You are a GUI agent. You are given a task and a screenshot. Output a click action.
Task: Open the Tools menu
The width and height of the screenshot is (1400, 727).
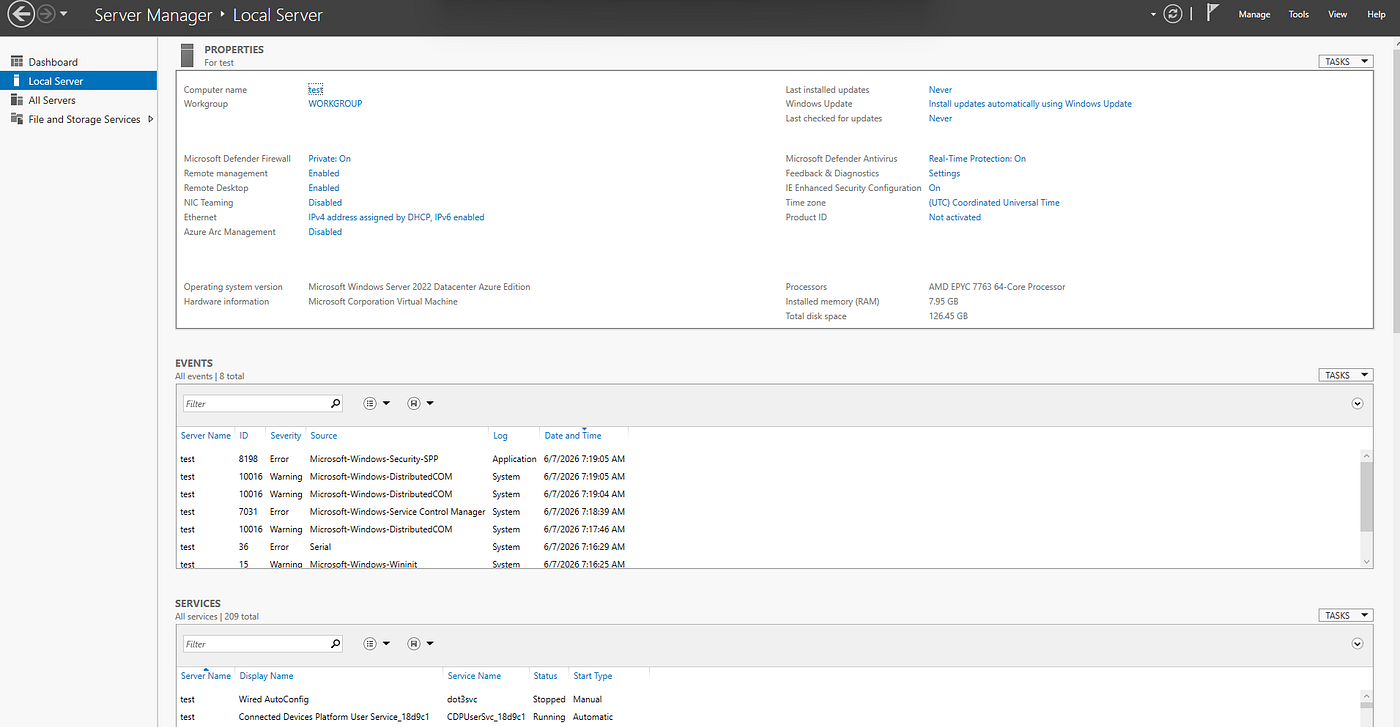1299,15
